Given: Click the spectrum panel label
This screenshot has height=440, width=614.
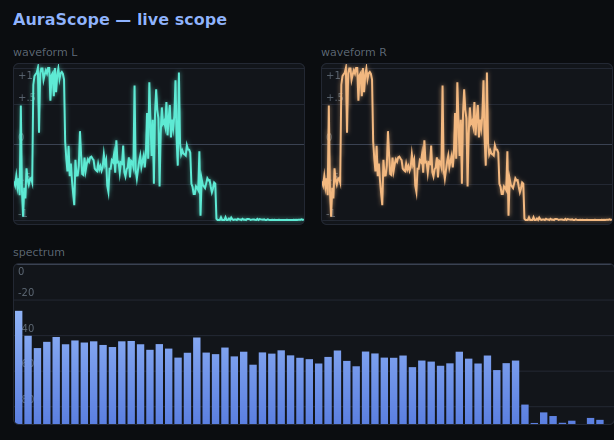Looking at the screenshot, I should click(x=39, y=252).
